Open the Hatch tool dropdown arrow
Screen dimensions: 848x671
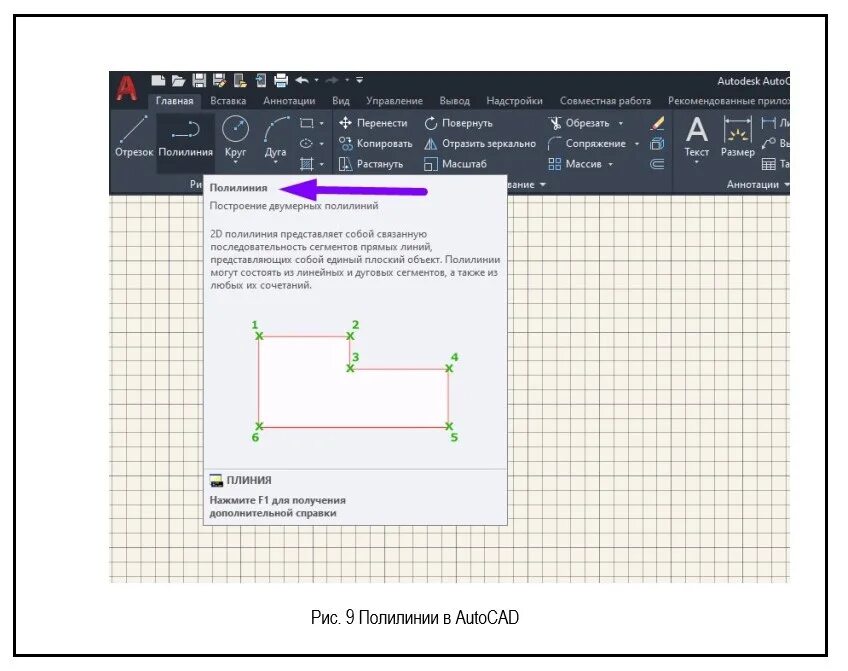[322, 164]
